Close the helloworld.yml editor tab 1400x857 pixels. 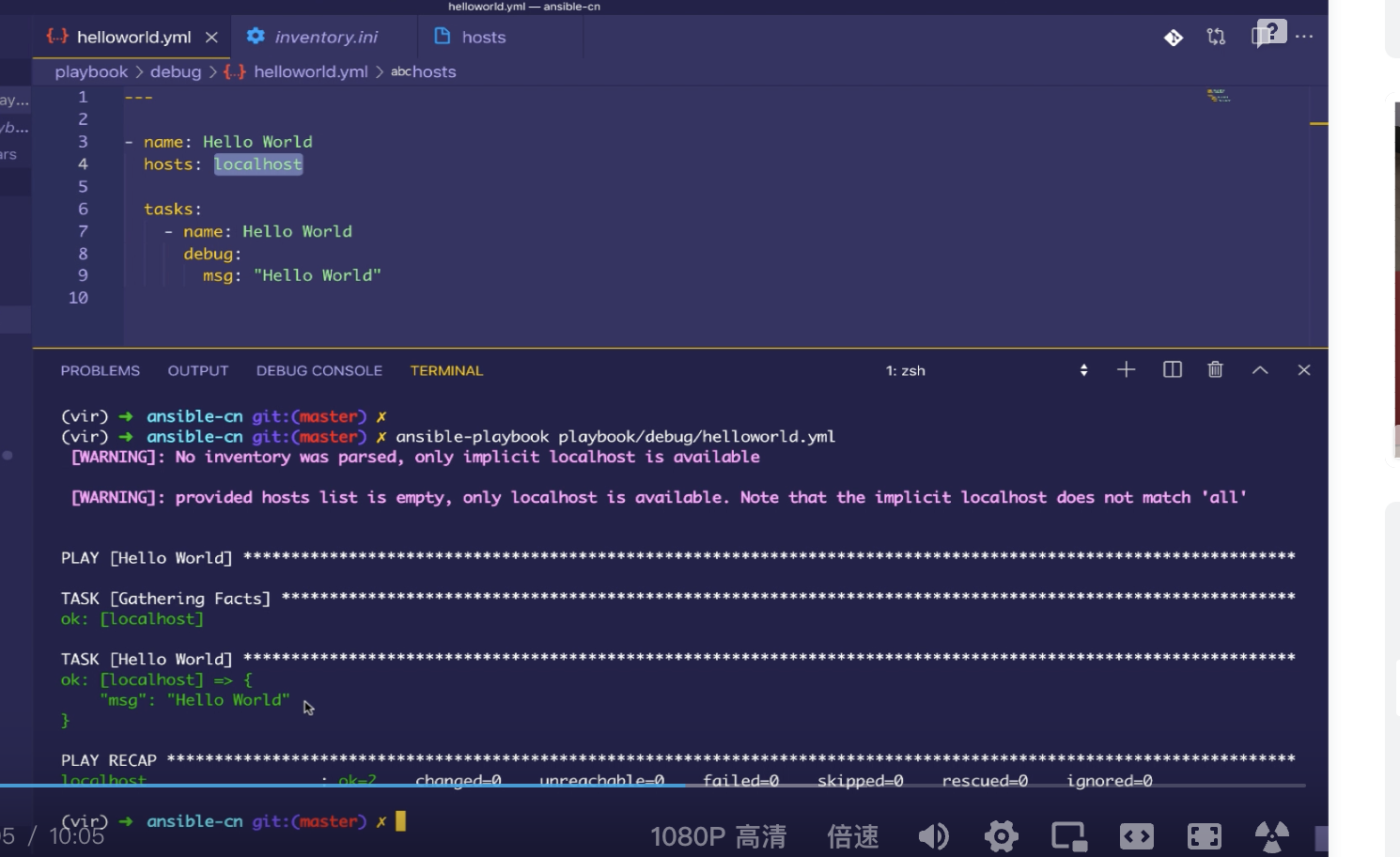coord(211,38)
